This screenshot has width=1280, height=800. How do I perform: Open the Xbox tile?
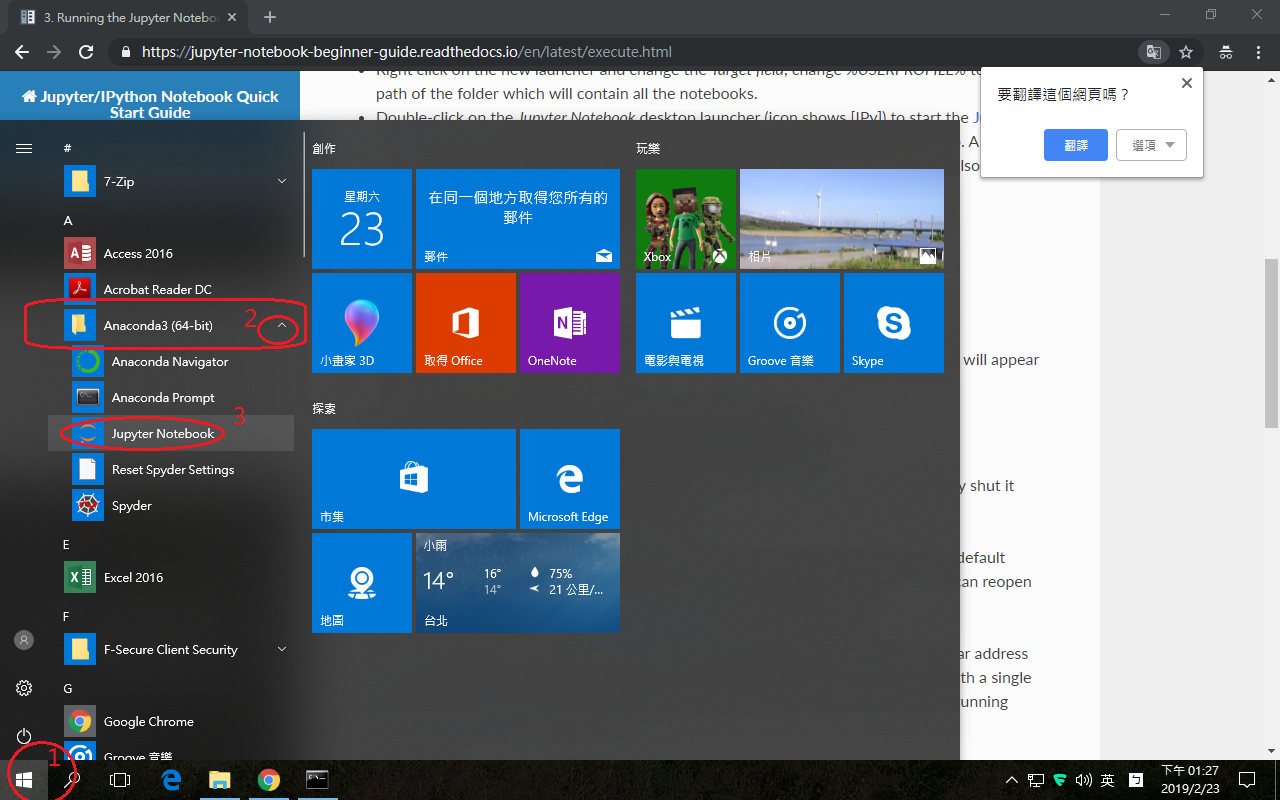686,219
